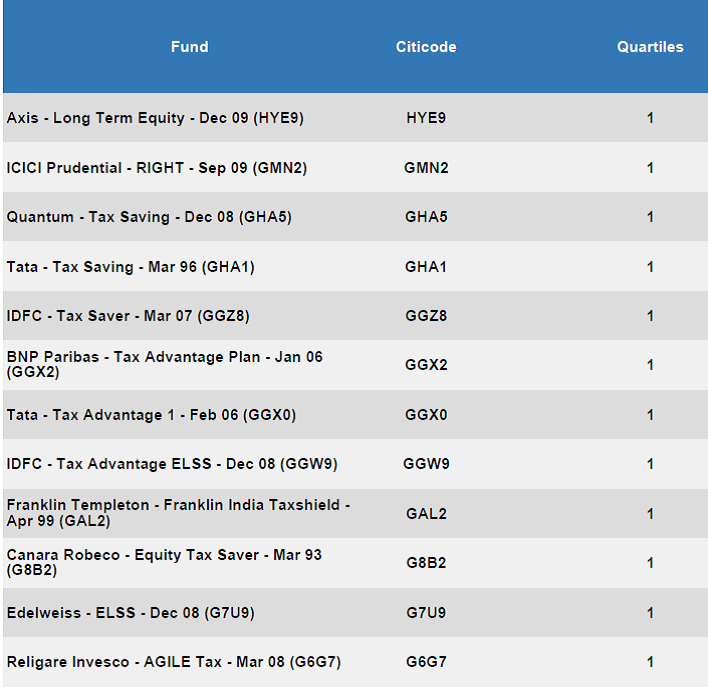Click the Quartiles column header
This screenshot has height=688, width=708.
650,46
